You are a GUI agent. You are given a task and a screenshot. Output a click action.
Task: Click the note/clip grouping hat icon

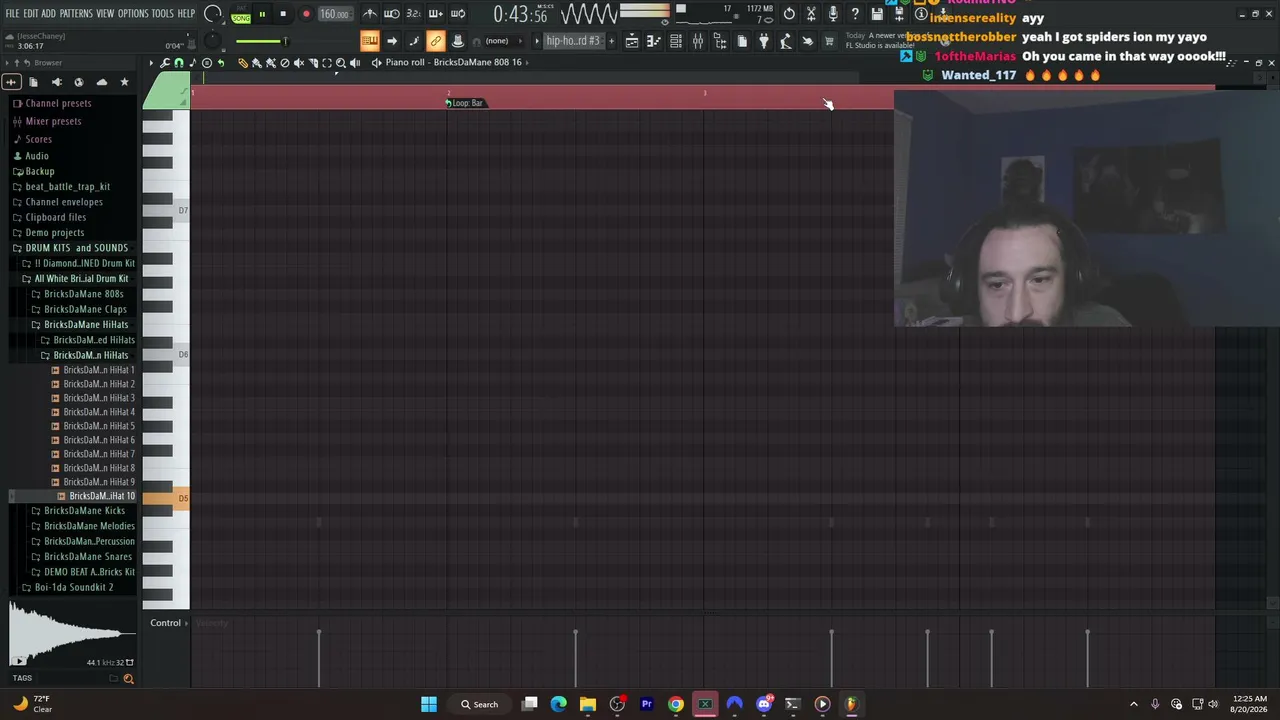coord(458,41)
